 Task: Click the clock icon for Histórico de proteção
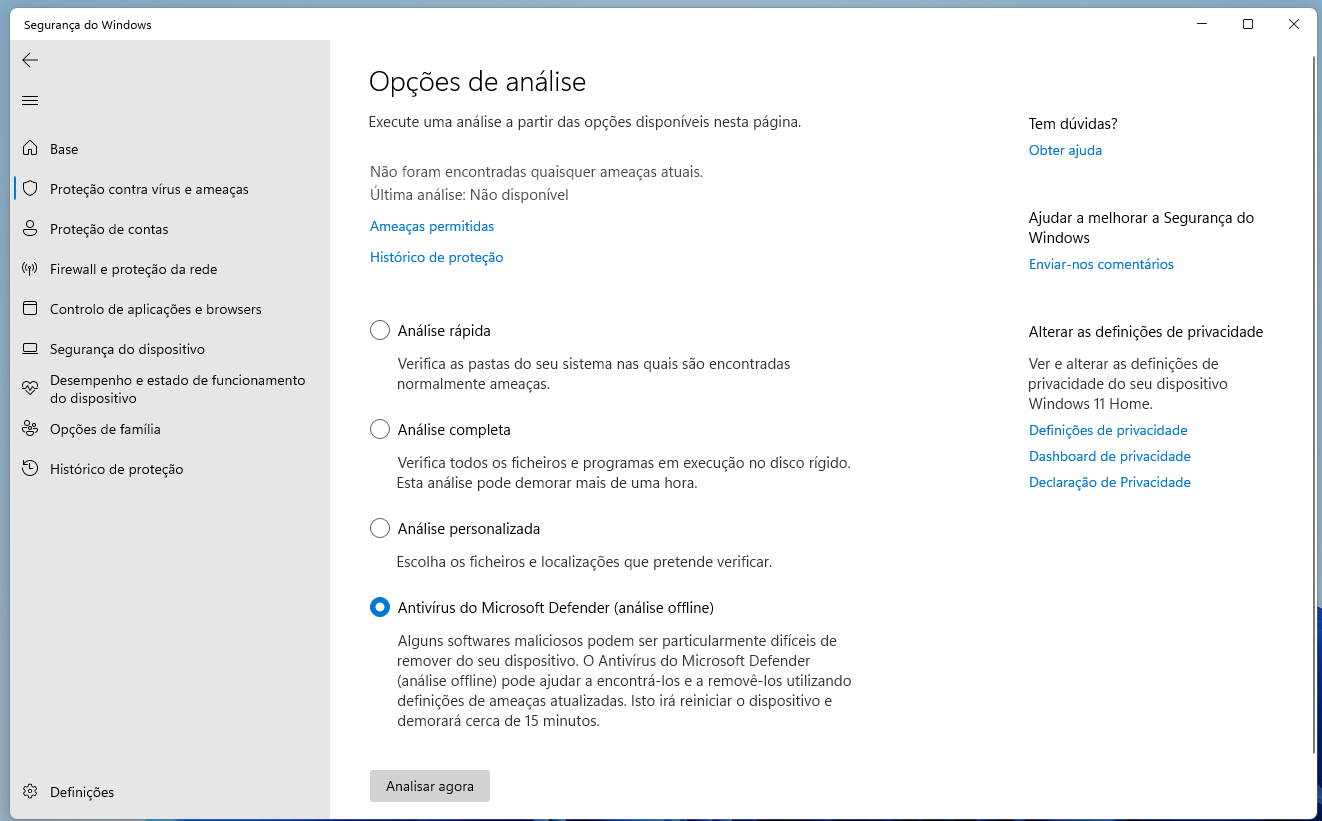tap(30, 469)
